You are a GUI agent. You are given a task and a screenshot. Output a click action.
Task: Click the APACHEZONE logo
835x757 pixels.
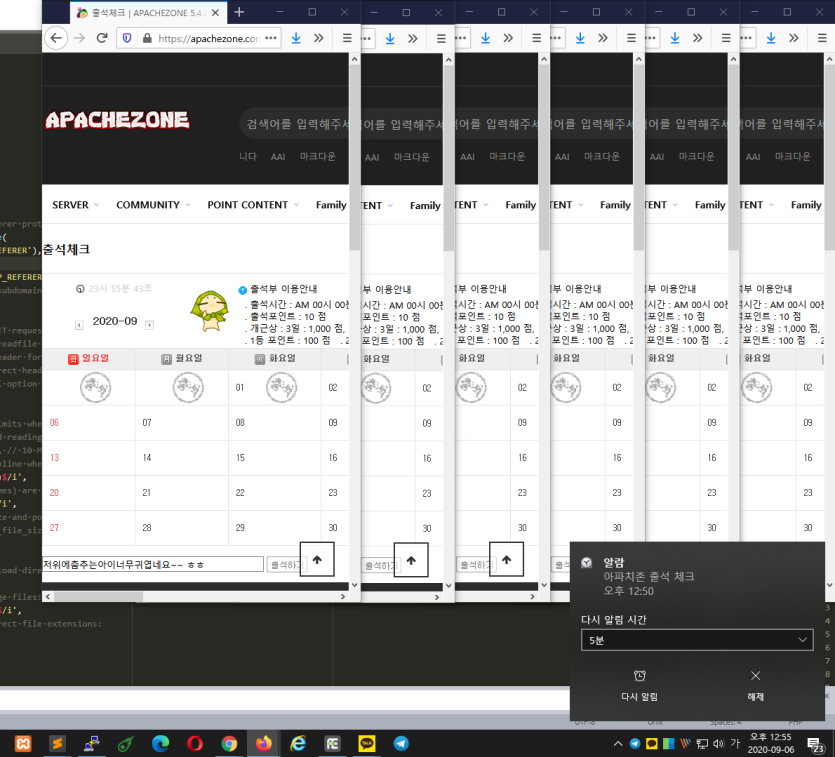point(117,120)
